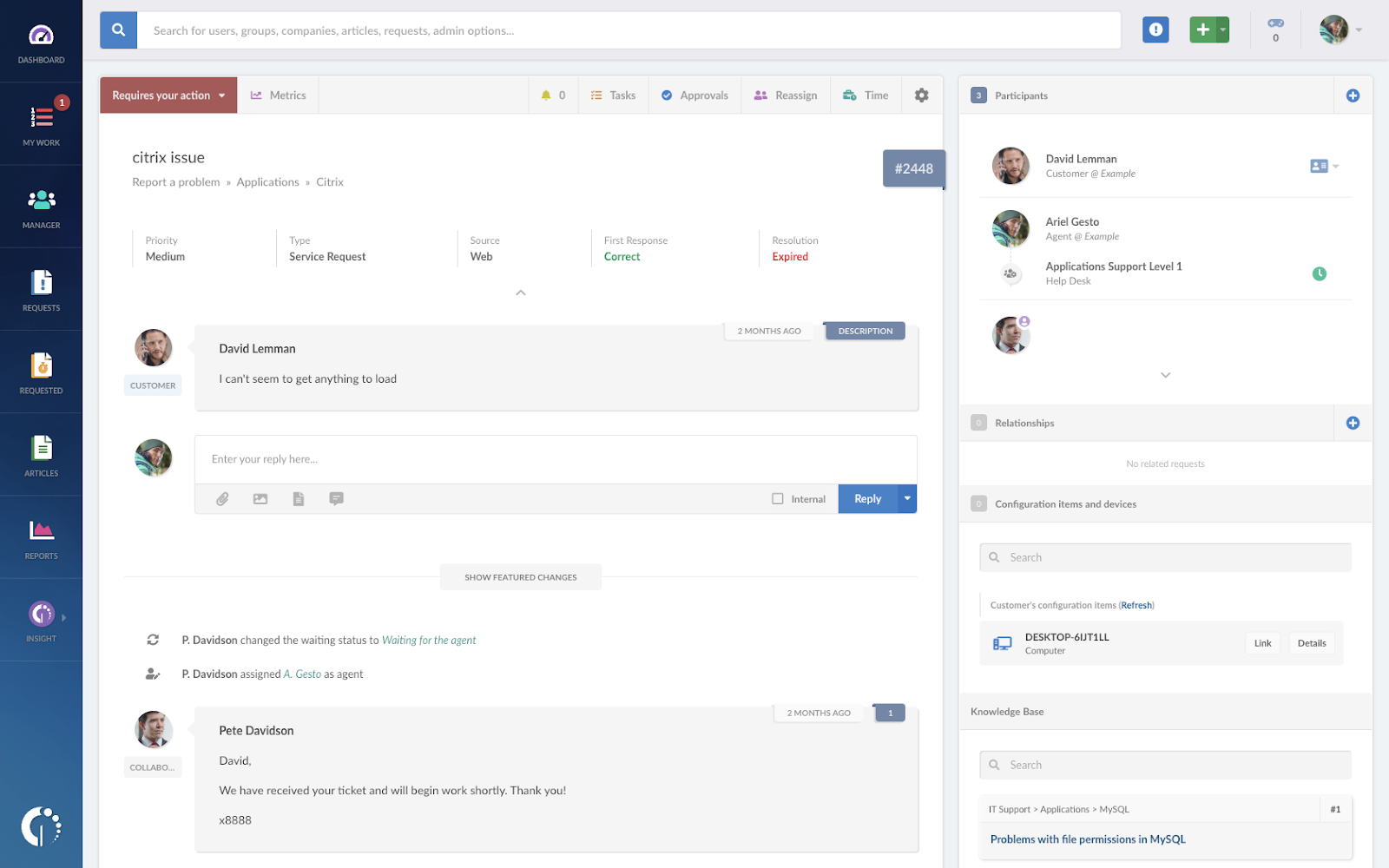Expand the Reply button options arrow
The image size is (1389, 868).
[906, 498]
